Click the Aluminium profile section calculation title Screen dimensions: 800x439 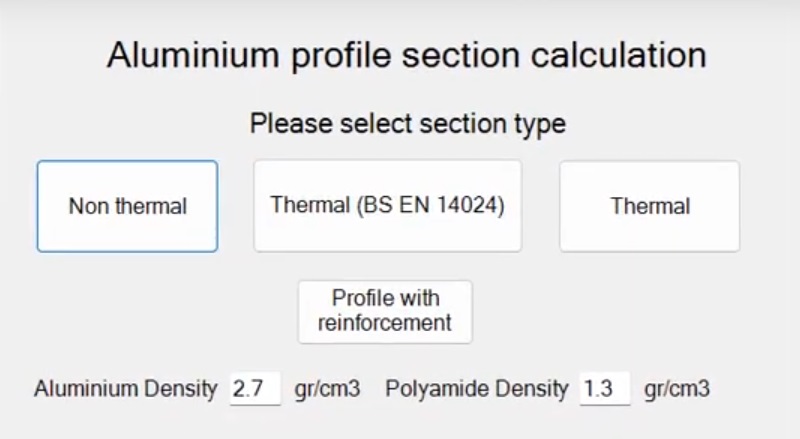(406, 54)
